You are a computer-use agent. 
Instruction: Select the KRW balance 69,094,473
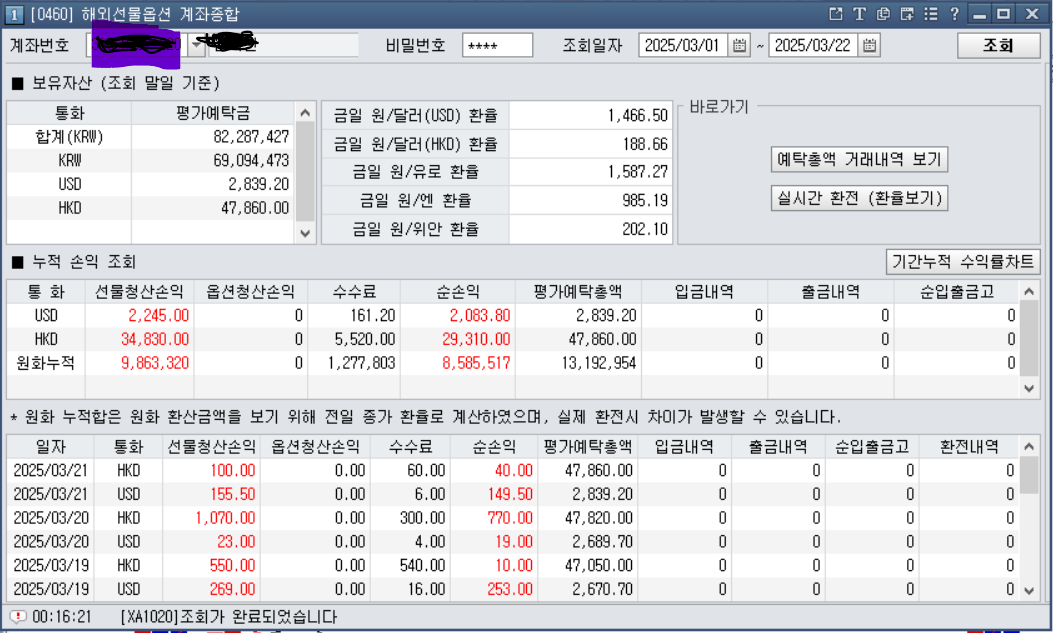251,160
